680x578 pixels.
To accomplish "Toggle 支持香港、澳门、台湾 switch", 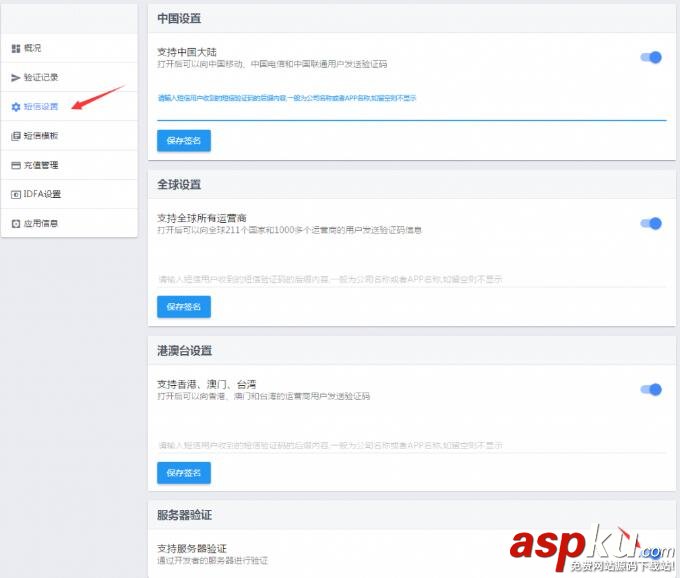I will (651, 389).
